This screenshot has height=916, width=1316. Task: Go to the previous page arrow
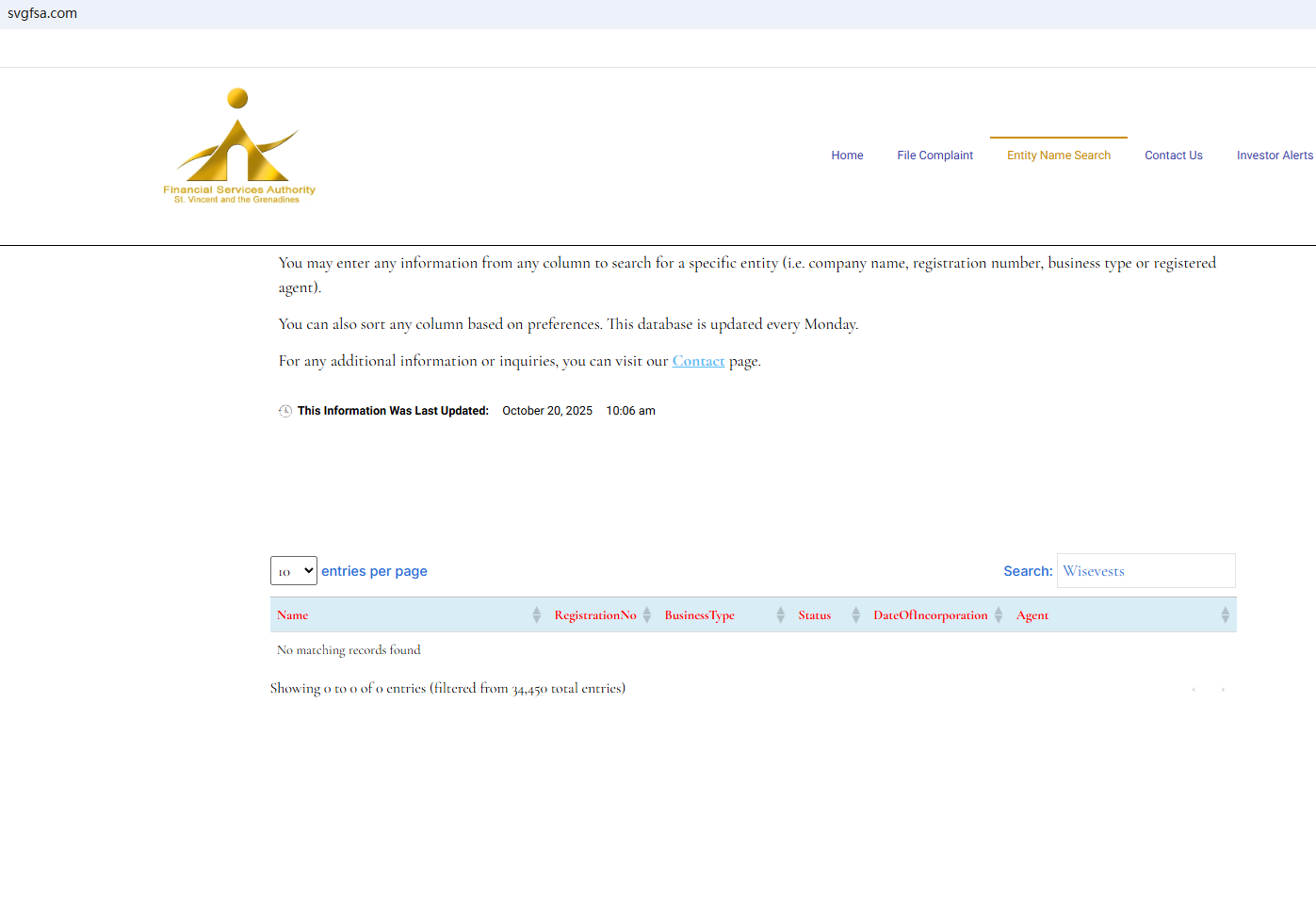tap(1194, 690)
